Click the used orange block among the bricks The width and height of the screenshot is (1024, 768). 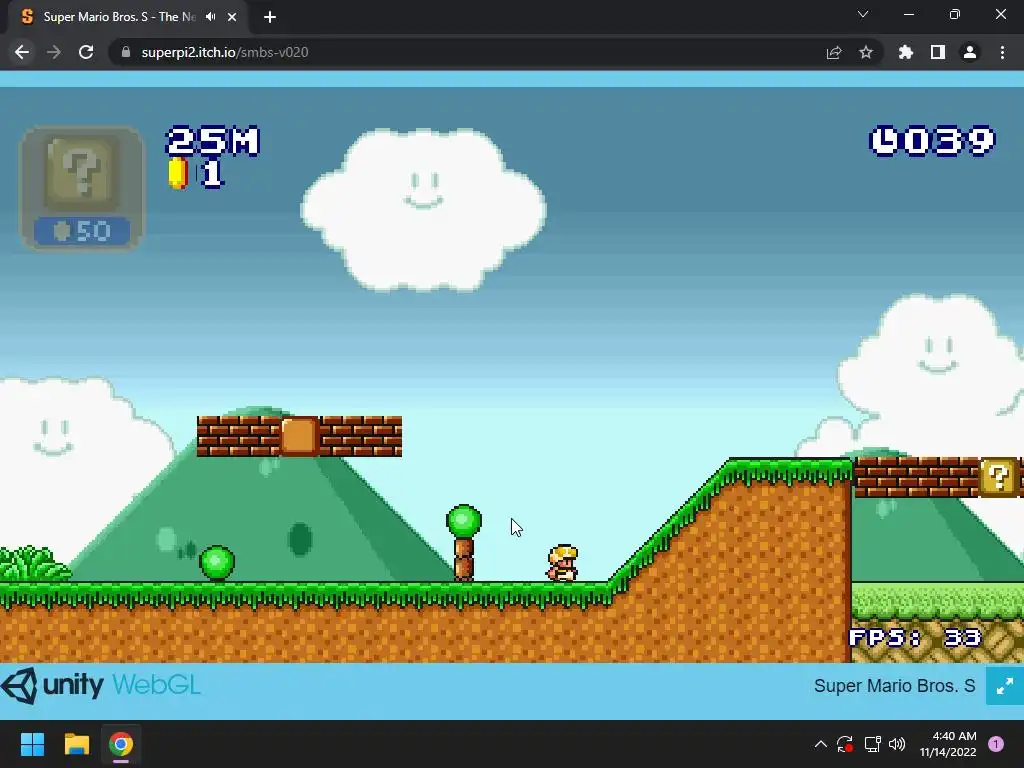(299, 436)
